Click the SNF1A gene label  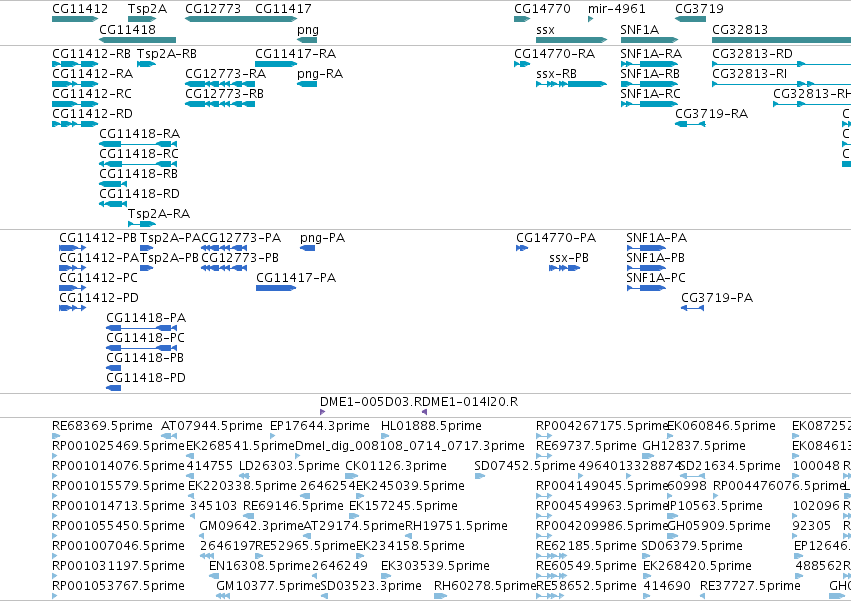(x=639, y=29)
